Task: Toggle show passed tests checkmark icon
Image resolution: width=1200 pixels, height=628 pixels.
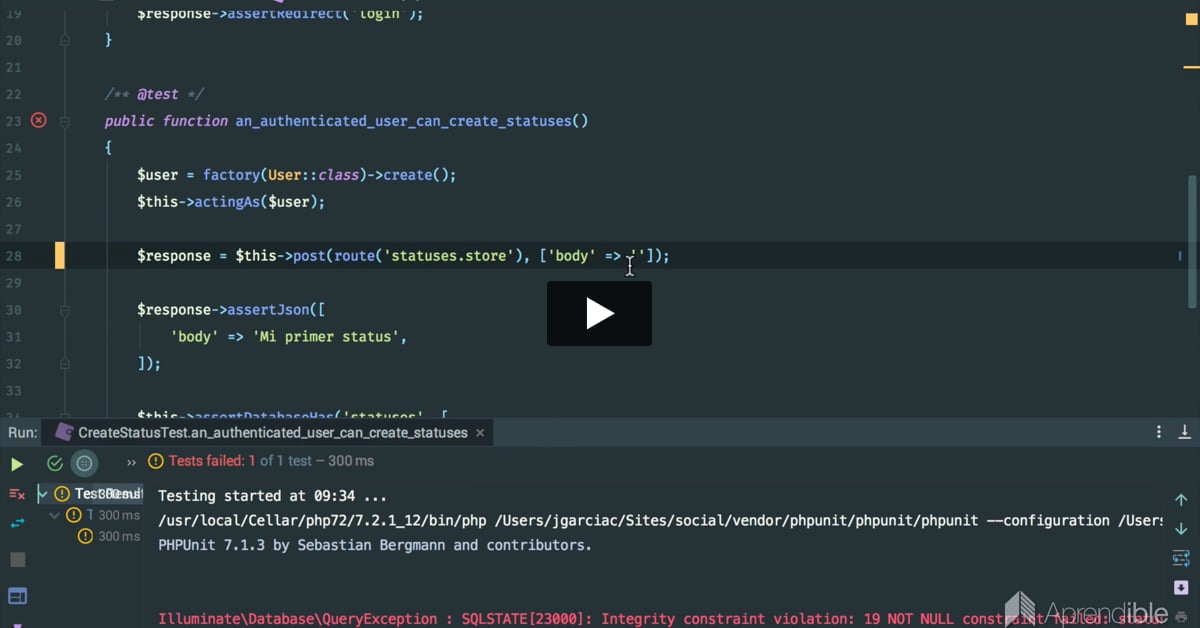Action: [x=55, y=463]
